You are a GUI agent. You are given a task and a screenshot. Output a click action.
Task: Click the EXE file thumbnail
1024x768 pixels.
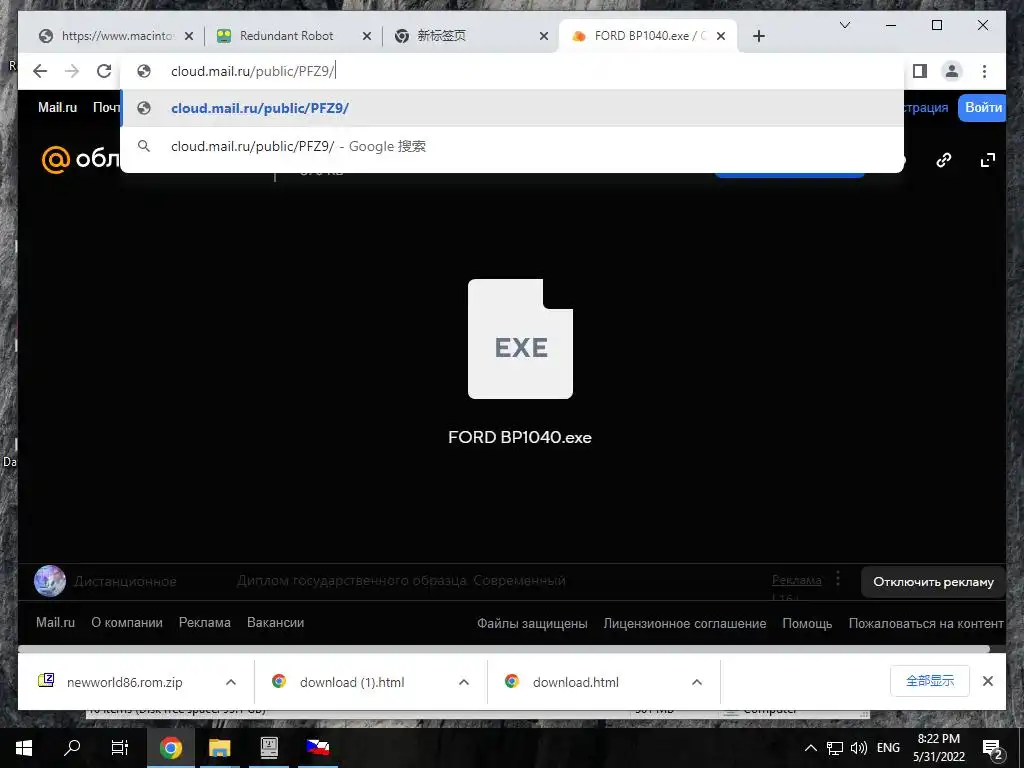(x=520, y=338)
